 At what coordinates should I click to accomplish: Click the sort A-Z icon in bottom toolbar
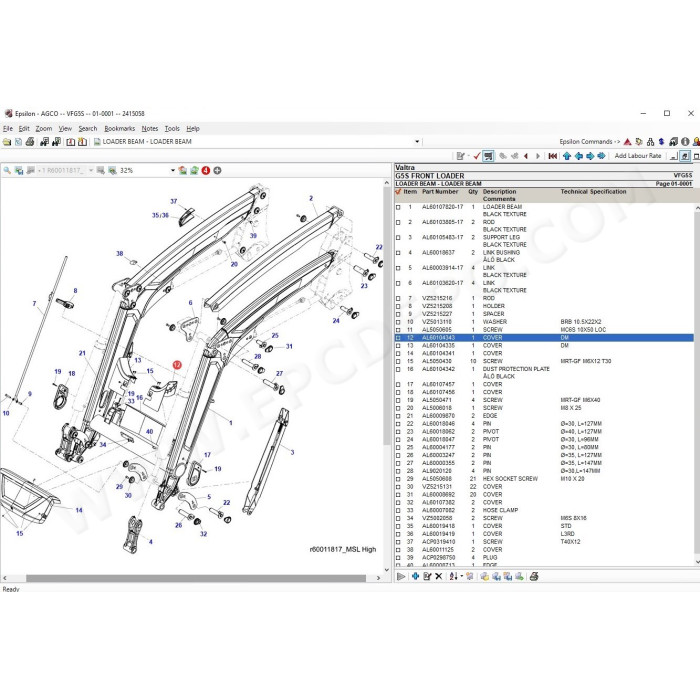tap(454, 576)
